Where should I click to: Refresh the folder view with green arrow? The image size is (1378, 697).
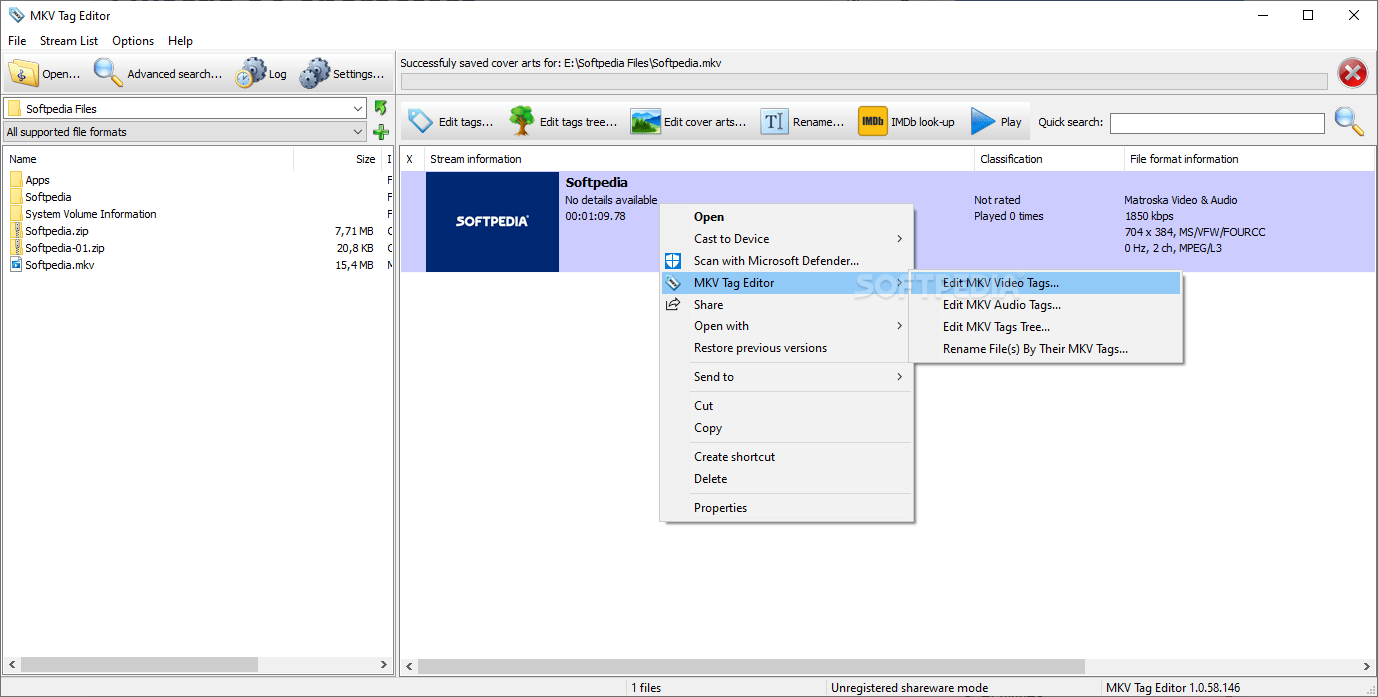tap(381, 108)
